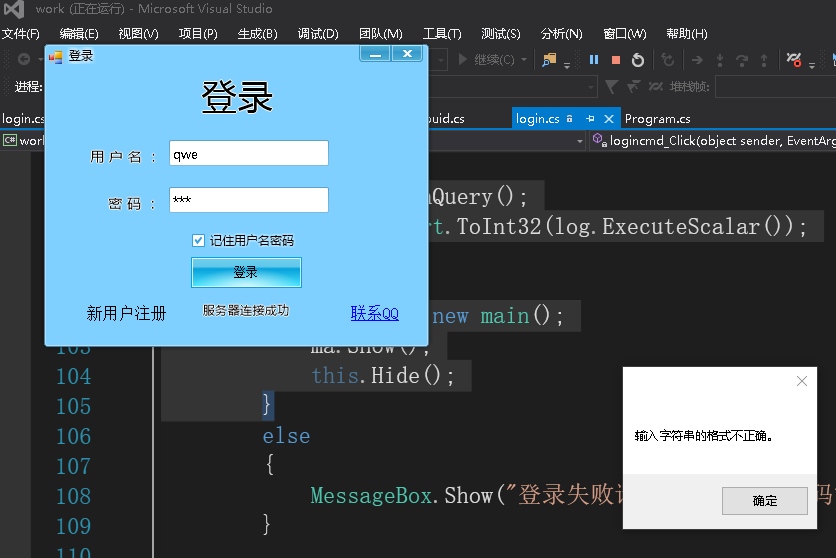Click the thread filter funnel icon
The width and height of the screenshot is (836, 558).
612,86
